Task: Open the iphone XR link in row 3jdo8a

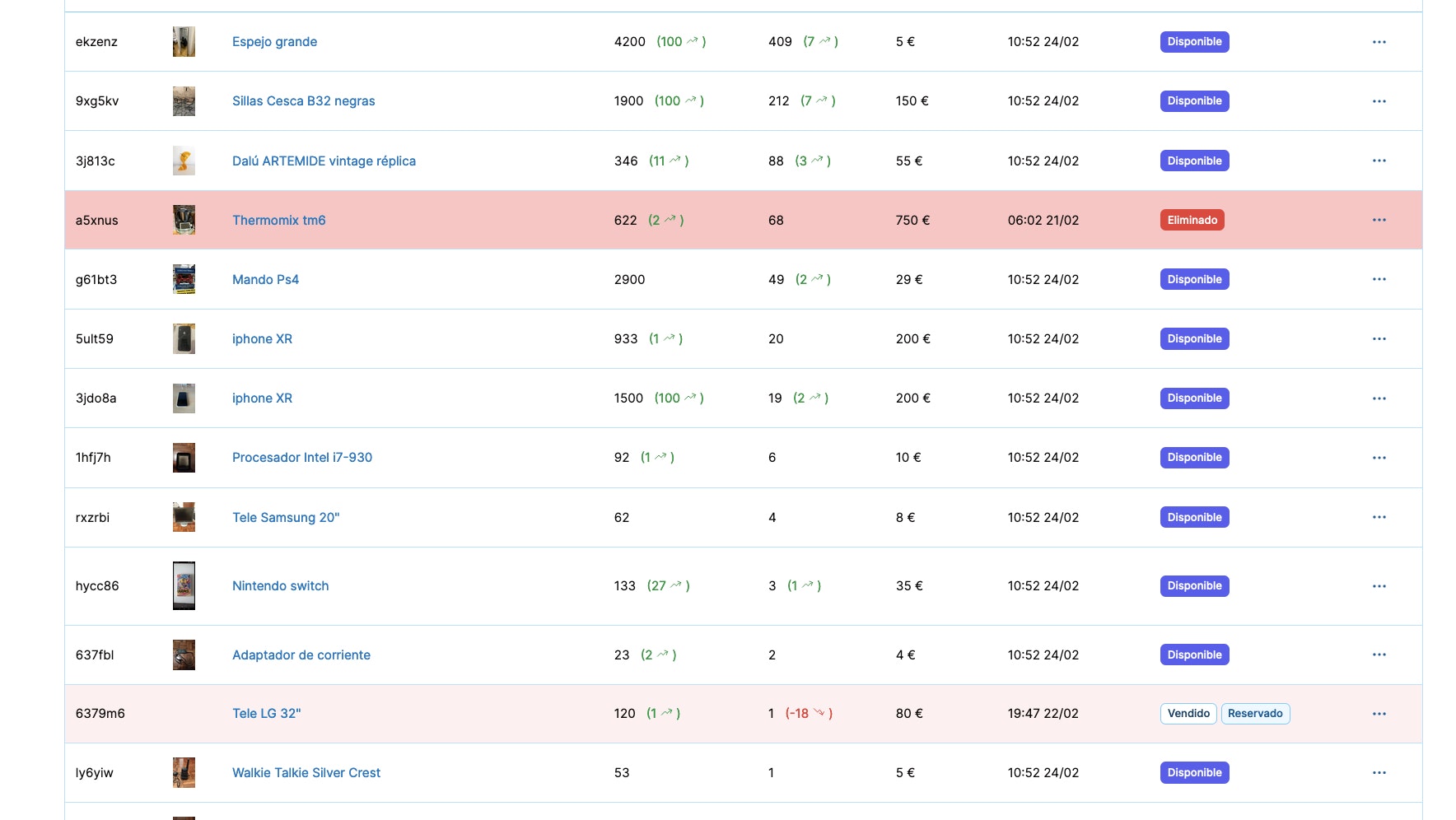Action: tap(262, 398)
